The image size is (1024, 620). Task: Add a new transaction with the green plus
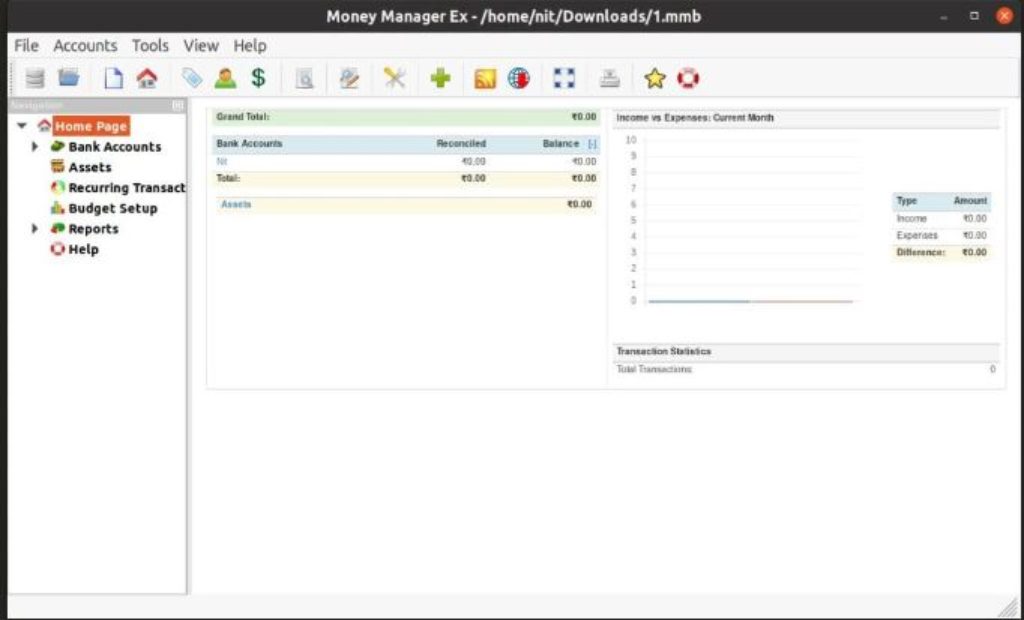[440, 78]
